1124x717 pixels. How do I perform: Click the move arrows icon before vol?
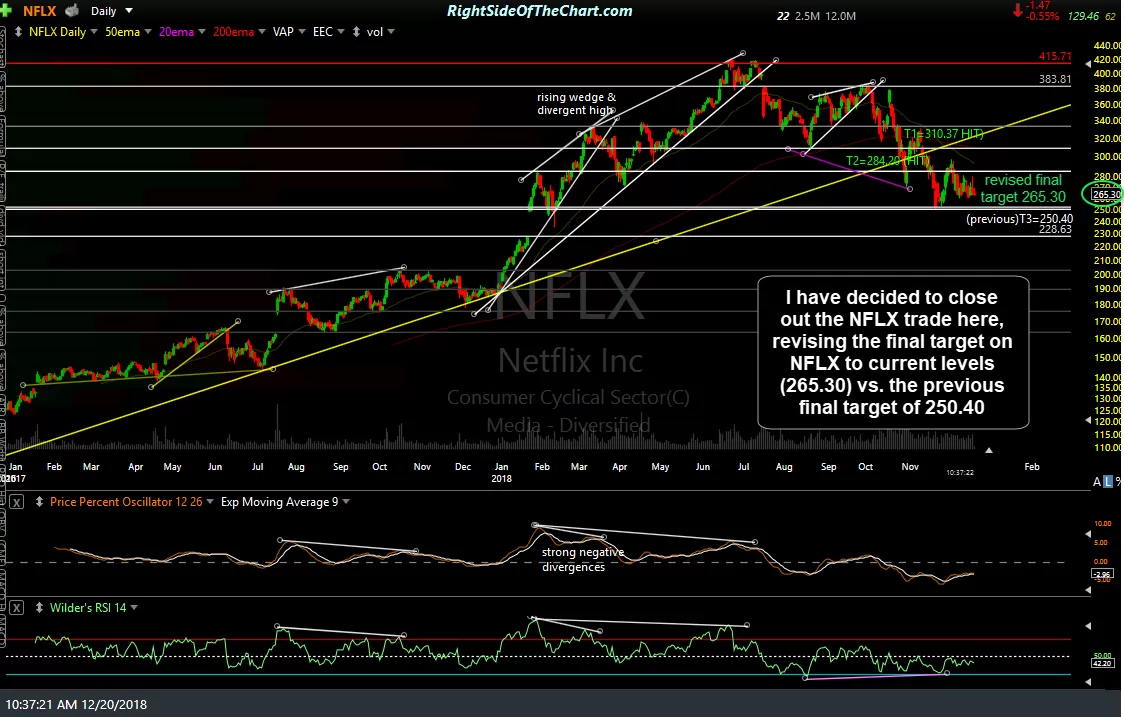point(356,32)
